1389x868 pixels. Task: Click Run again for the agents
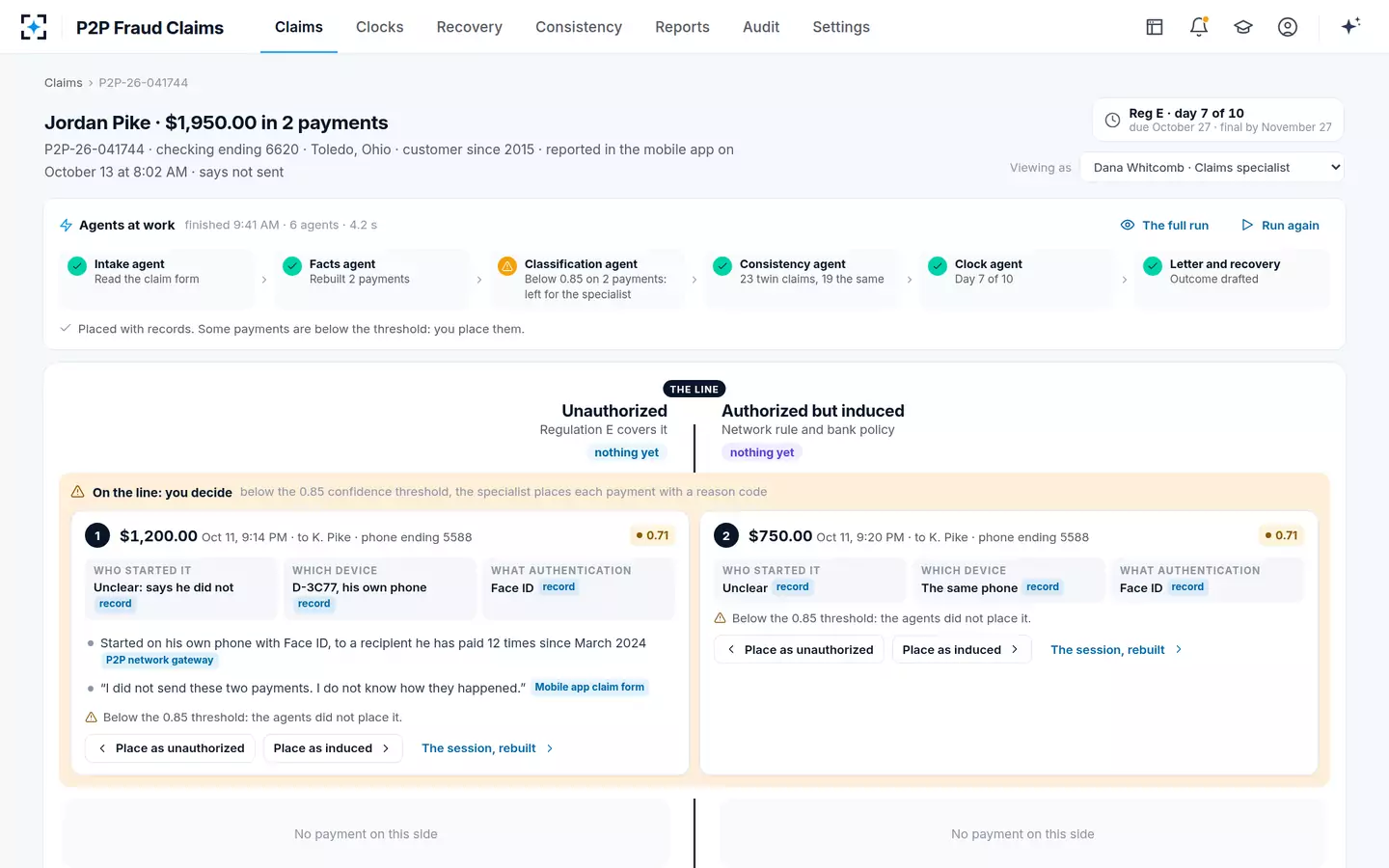1280,226
